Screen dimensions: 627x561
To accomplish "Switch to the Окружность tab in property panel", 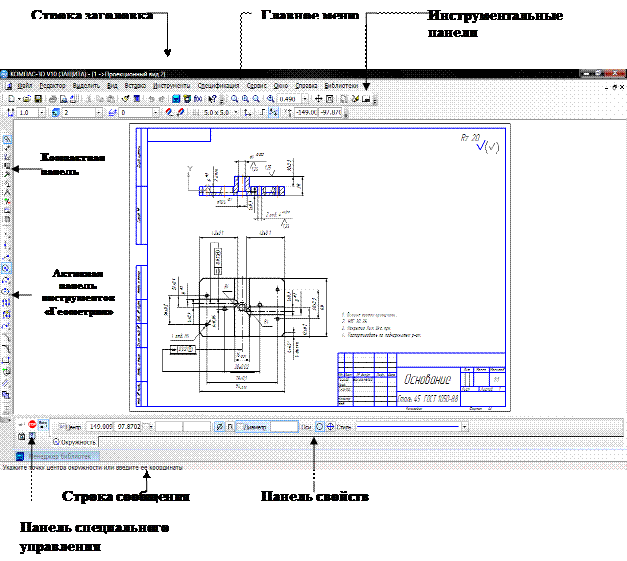I will pyautogui.click(x=74, y=442).
